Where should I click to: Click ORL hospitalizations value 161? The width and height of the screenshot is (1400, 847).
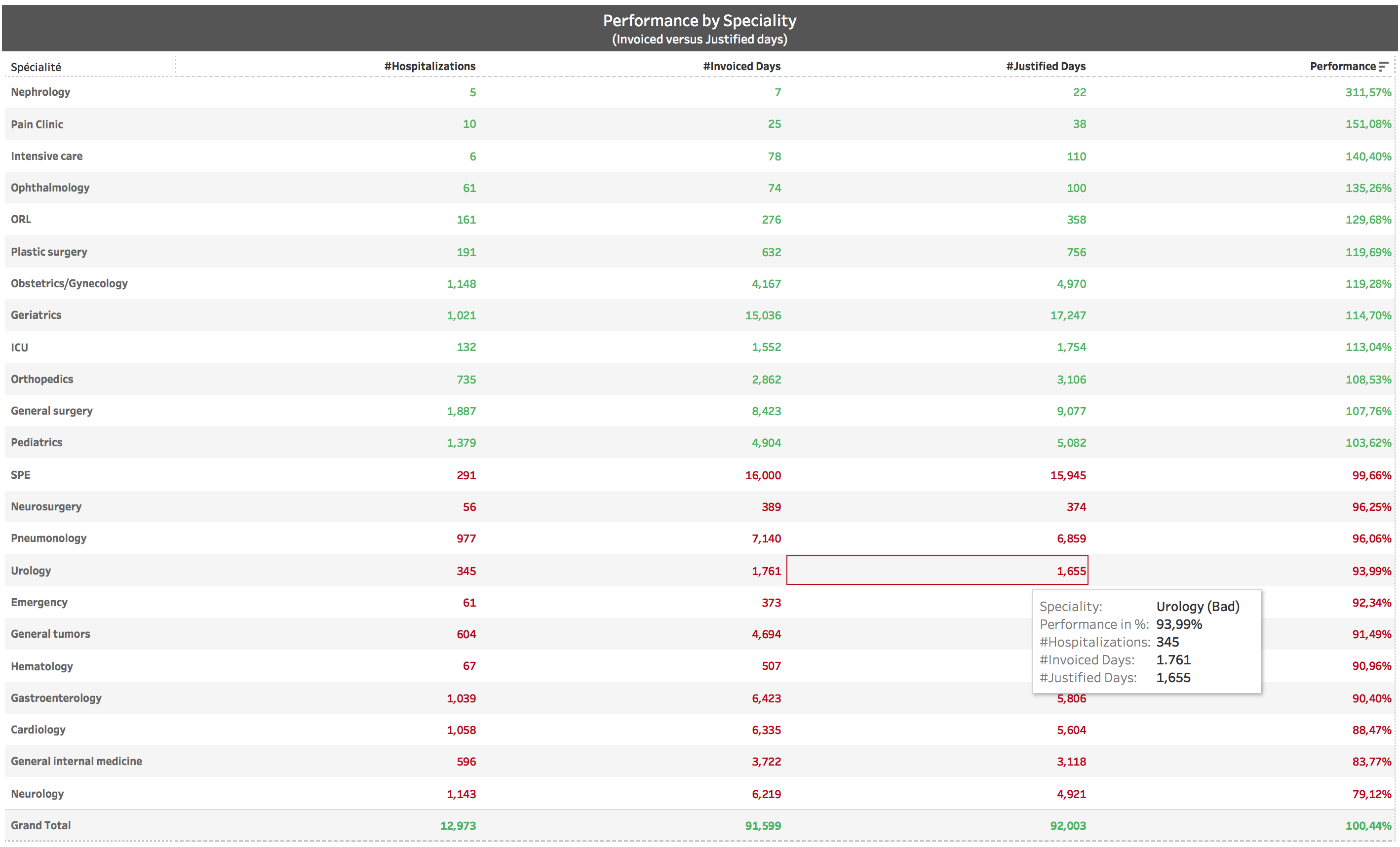tap(467, 220)
